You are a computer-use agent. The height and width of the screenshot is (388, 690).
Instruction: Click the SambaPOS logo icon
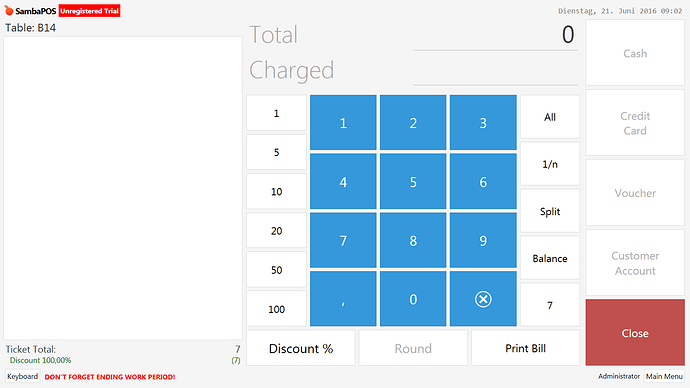9,10
